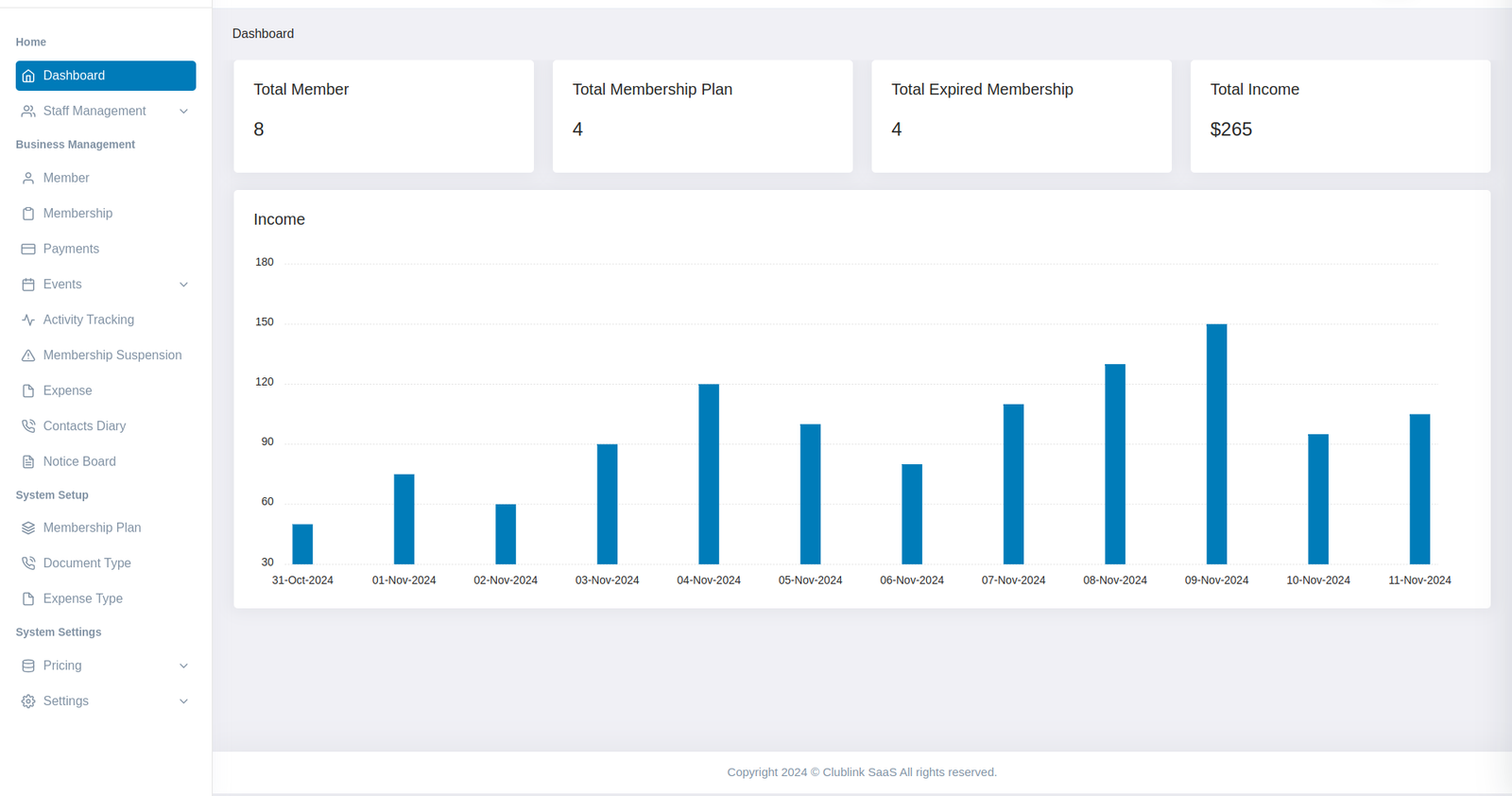Click the Contacts Diary phone icon
The height and width of the screenshot is (796, 1512).
pos(28,426)
